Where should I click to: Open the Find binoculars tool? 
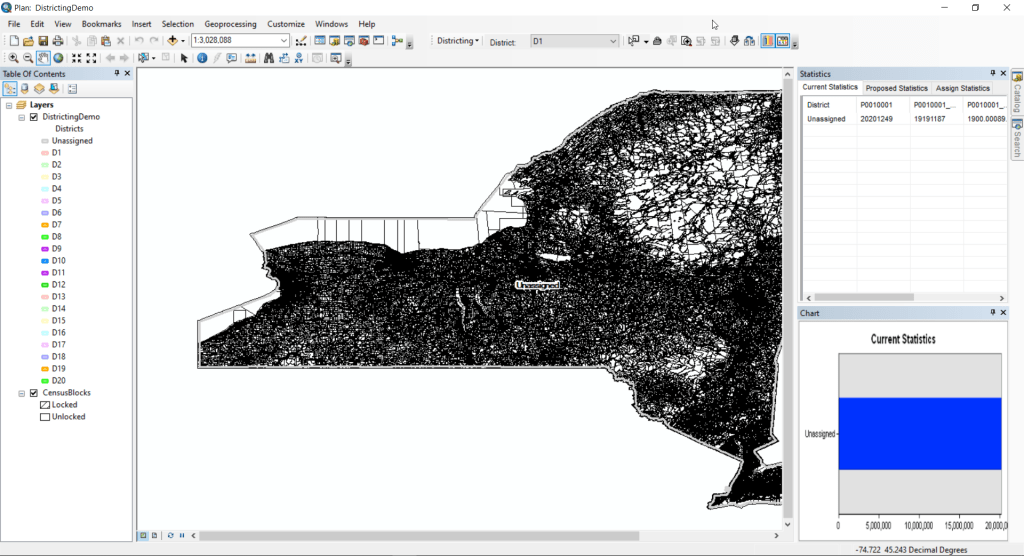tap(269, 58)
